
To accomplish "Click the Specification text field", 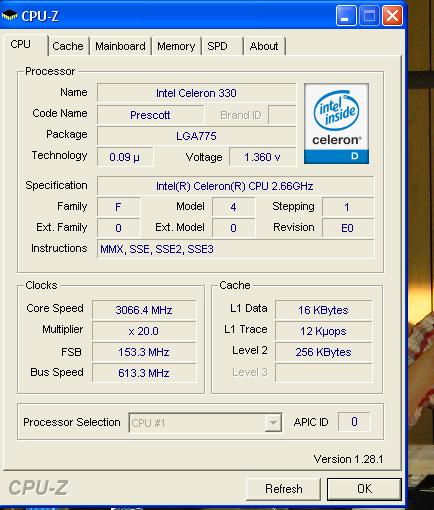I will [235, 186].
